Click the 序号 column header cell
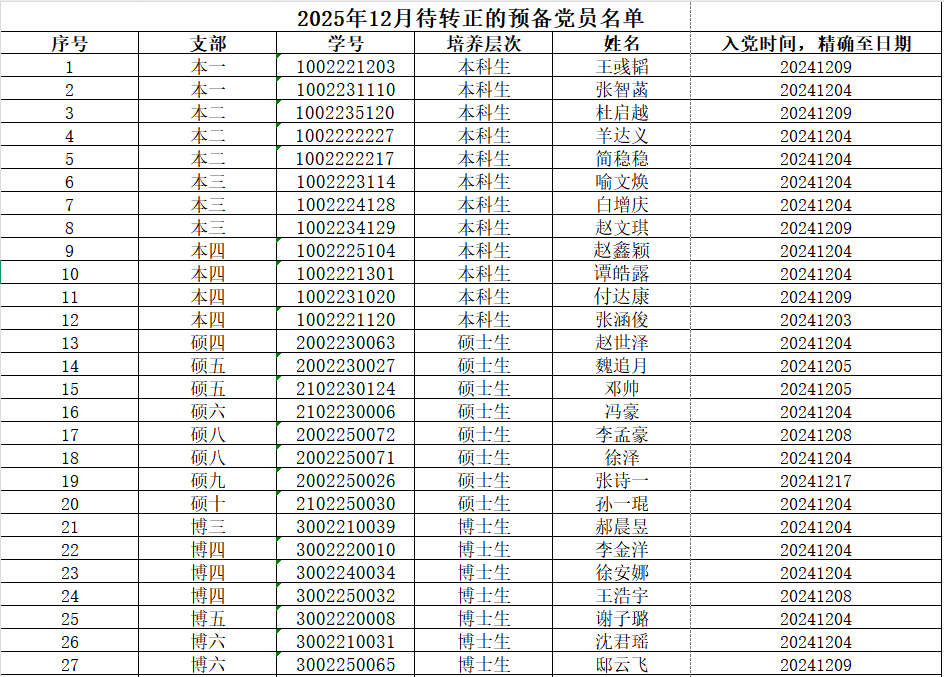Screen dimensions: 944x677 69,44
